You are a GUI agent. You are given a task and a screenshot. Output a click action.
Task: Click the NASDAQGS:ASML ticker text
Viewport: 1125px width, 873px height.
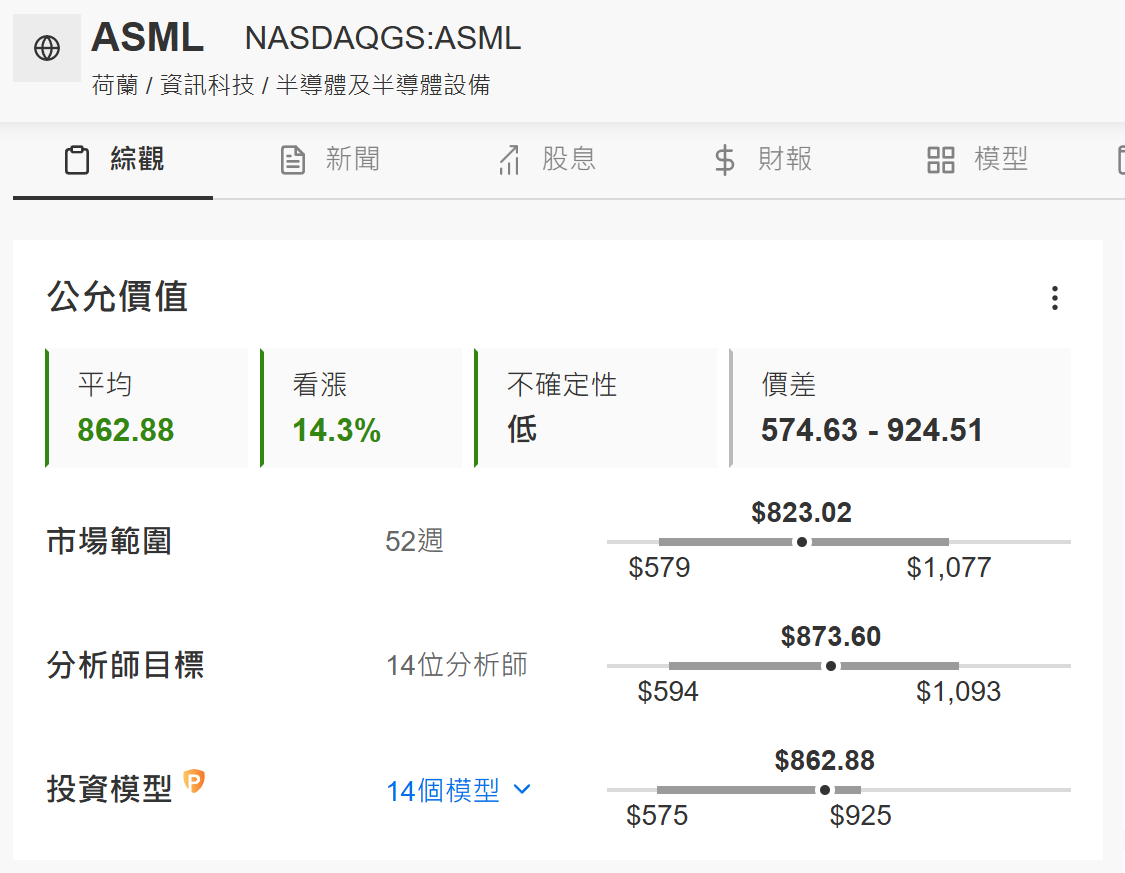(382, 38)
